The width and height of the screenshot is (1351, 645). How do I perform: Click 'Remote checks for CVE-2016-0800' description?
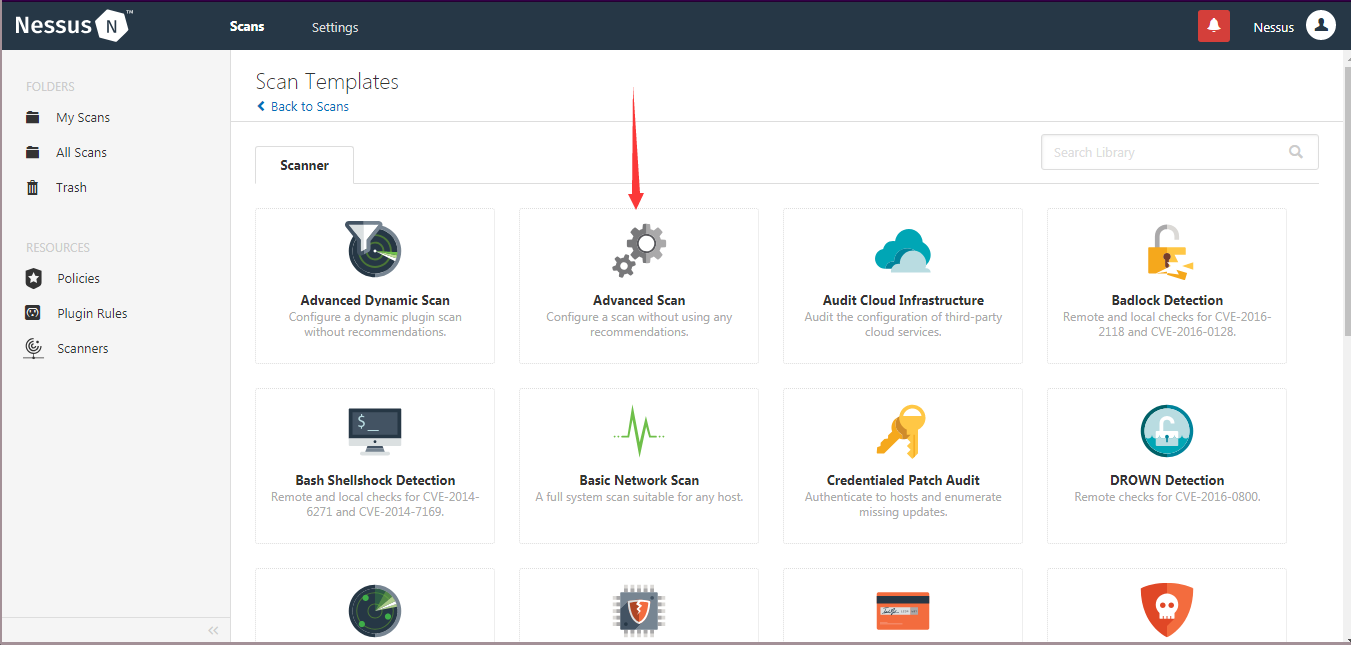point(1167,497)
